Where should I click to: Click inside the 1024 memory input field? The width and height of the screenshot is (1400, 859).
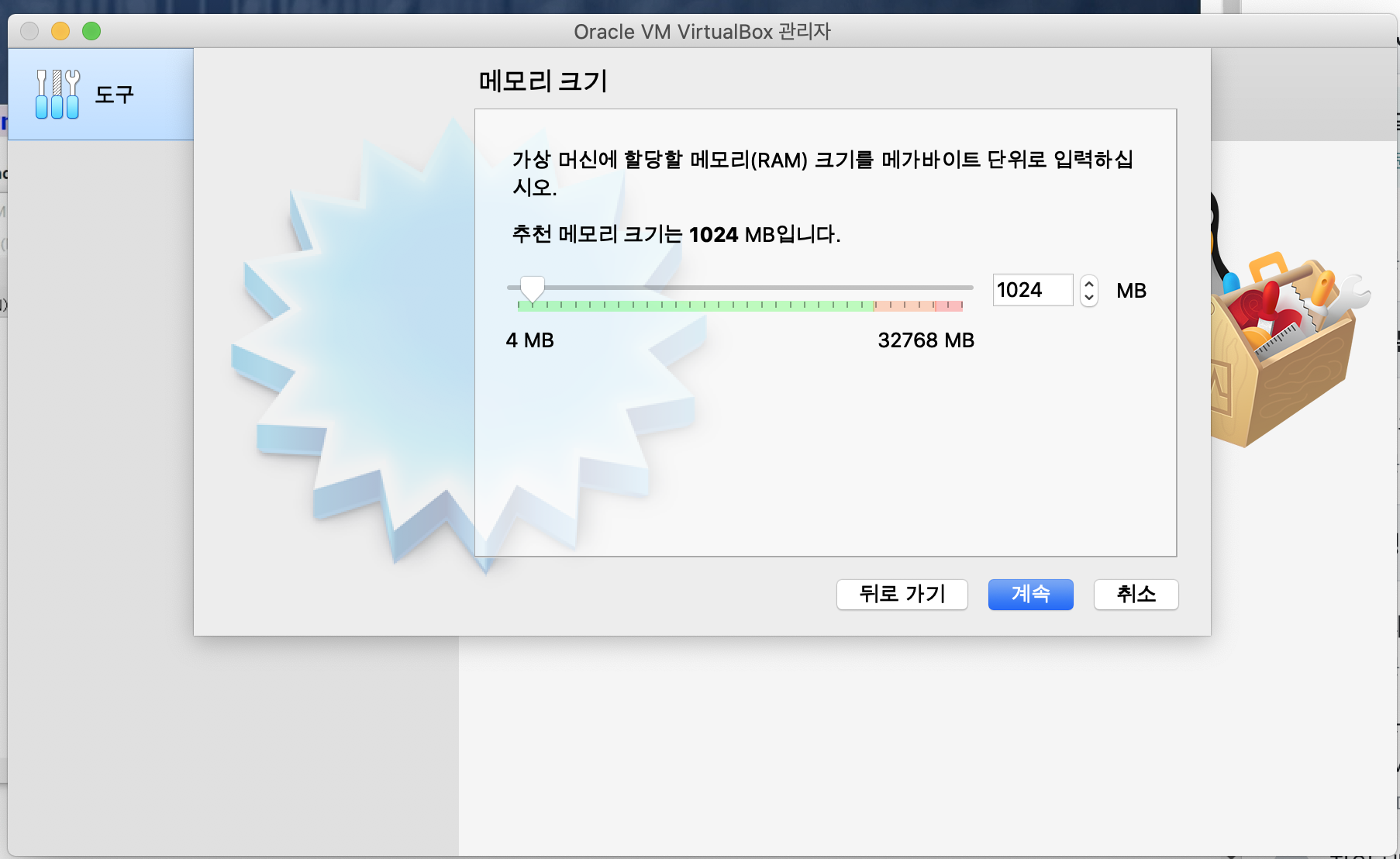(x=1033, y=290)
